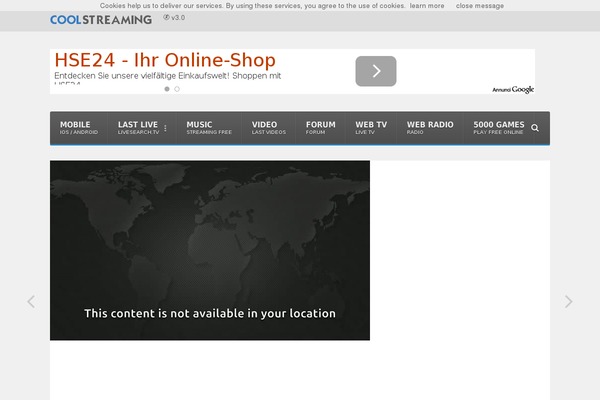This screenshot has height=400, width=600.
Task: Open the Forum menu item
Action: tap(320, 128)
